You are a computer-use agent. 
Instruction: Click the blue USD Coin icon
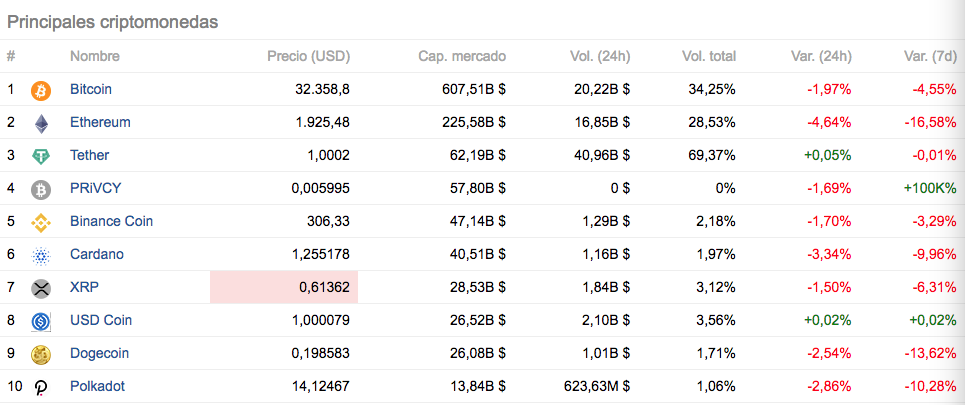[x=41, y=321]
